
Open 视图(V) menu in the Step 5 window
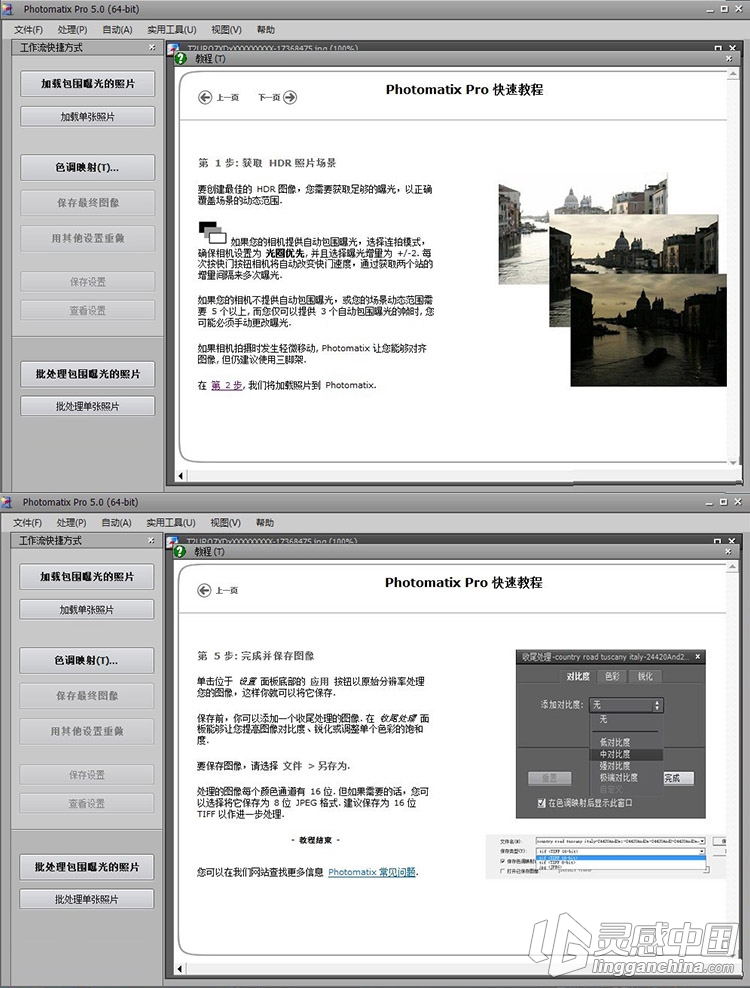click(x=226, y=522)
